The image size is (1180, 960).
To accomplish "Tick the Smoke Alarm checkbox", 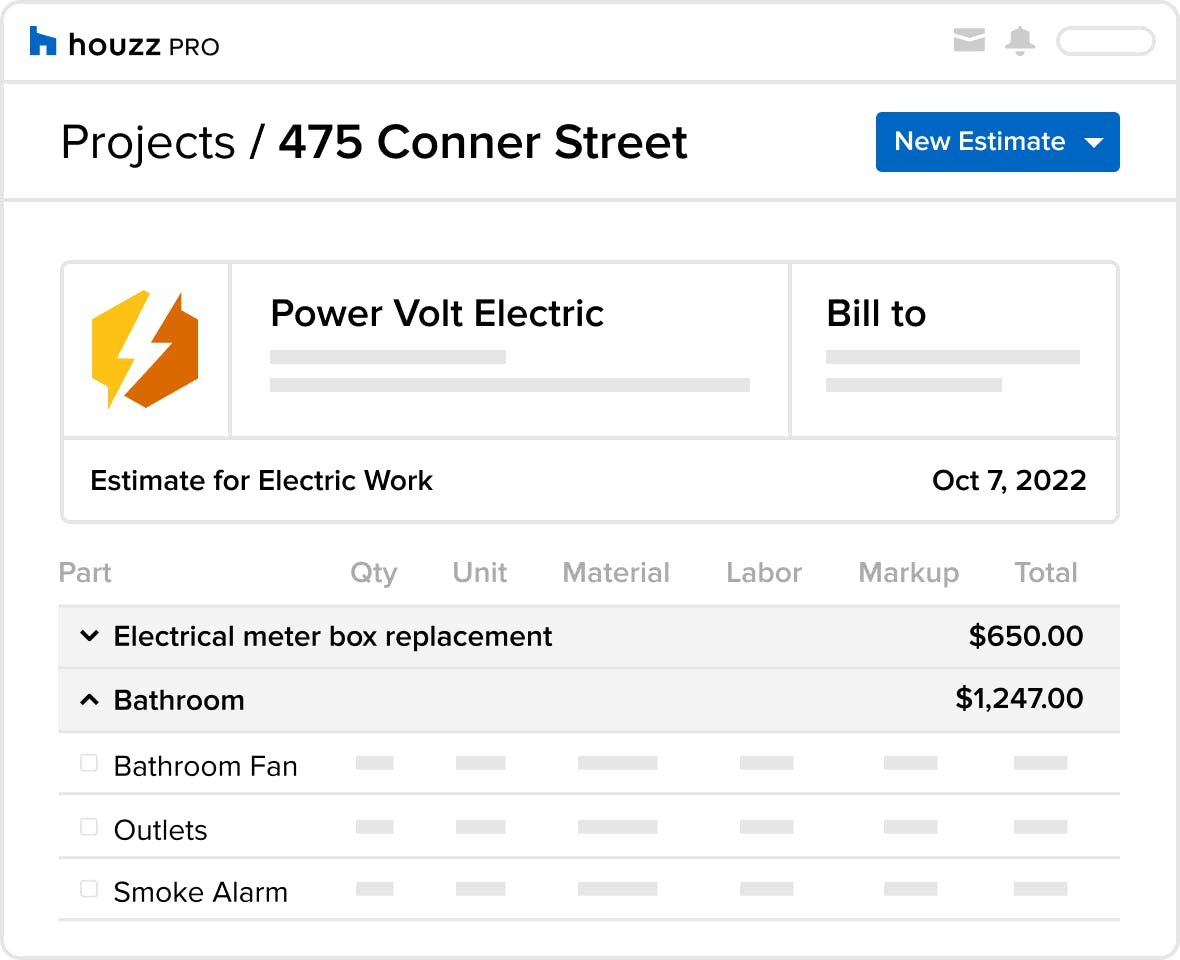I will (x=89, y=889).
